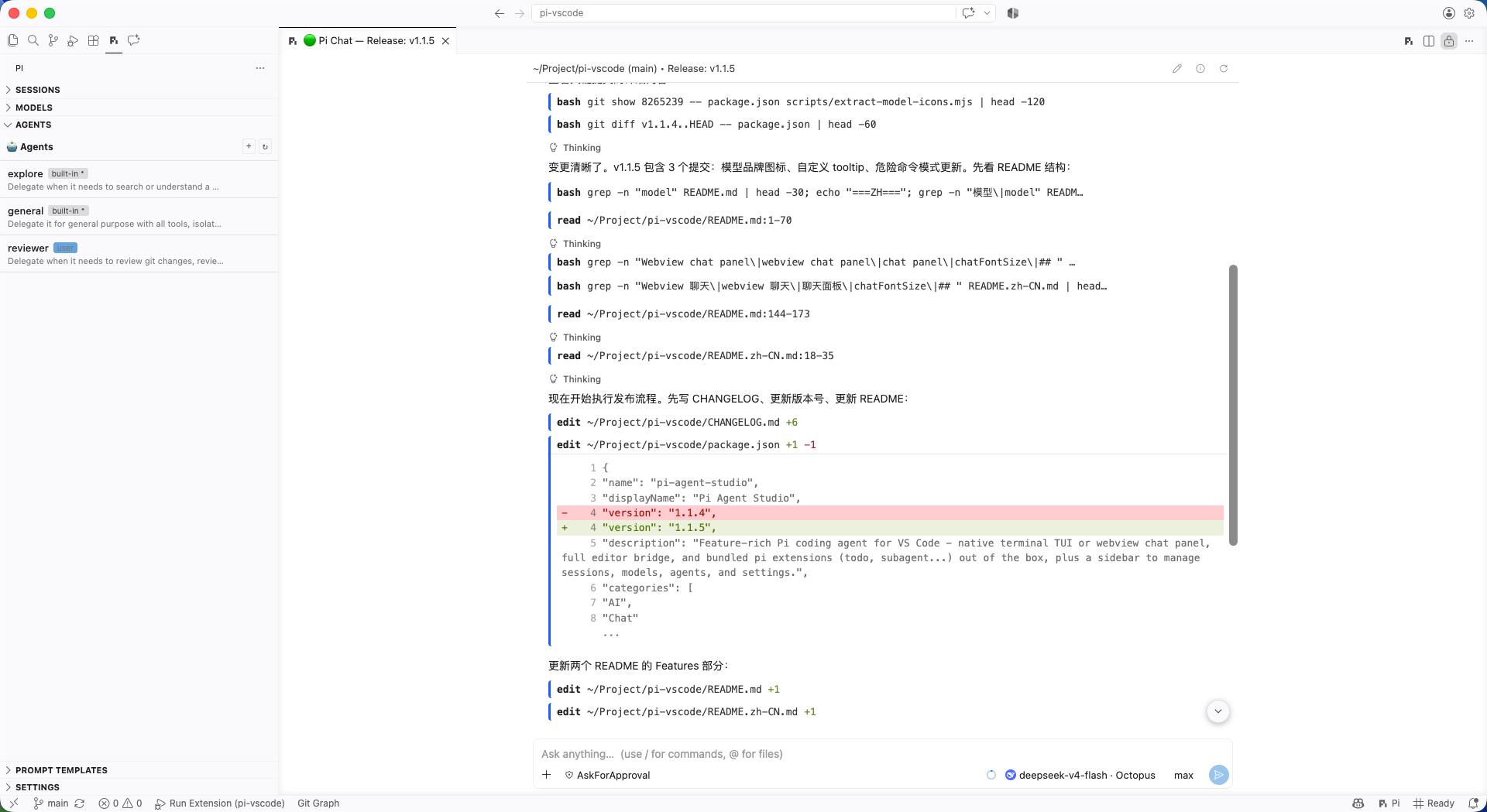Expand the PROMPT TEMPLATES section
Screen dimensions: 1487x812
tap(139, 770)
